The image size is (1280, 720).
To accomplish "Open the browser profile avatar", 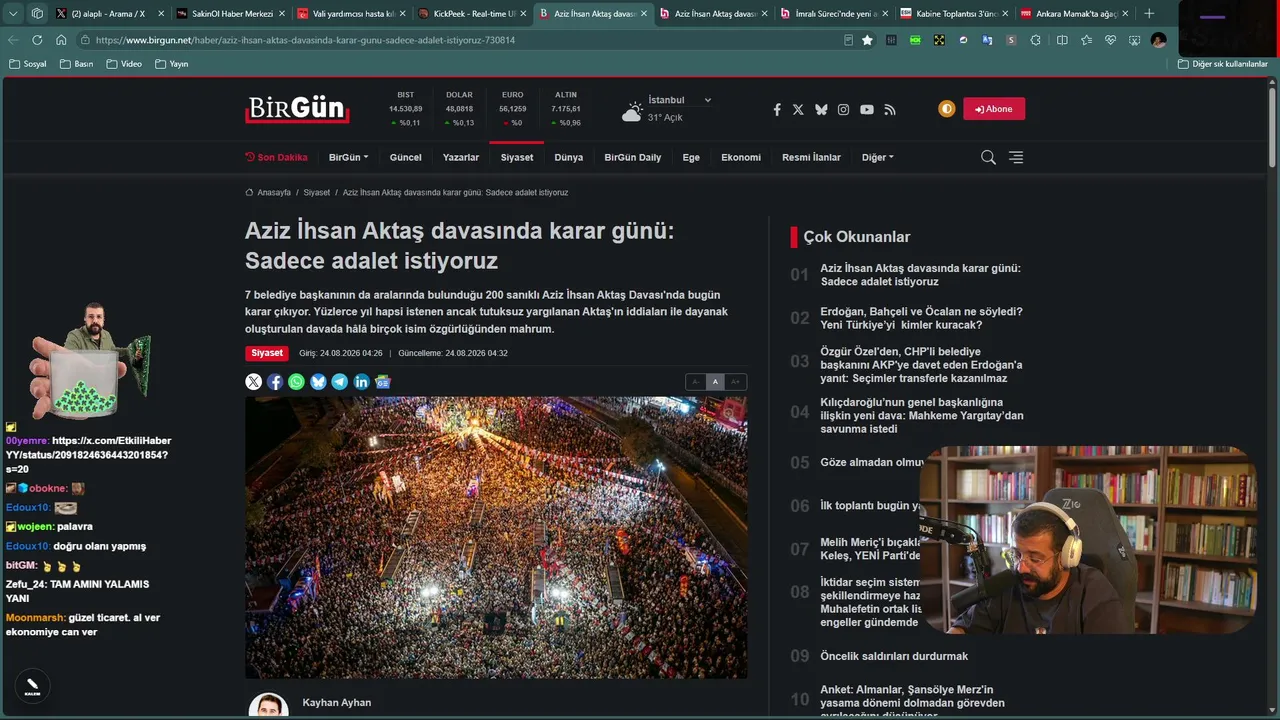I will pos(1158,40).
